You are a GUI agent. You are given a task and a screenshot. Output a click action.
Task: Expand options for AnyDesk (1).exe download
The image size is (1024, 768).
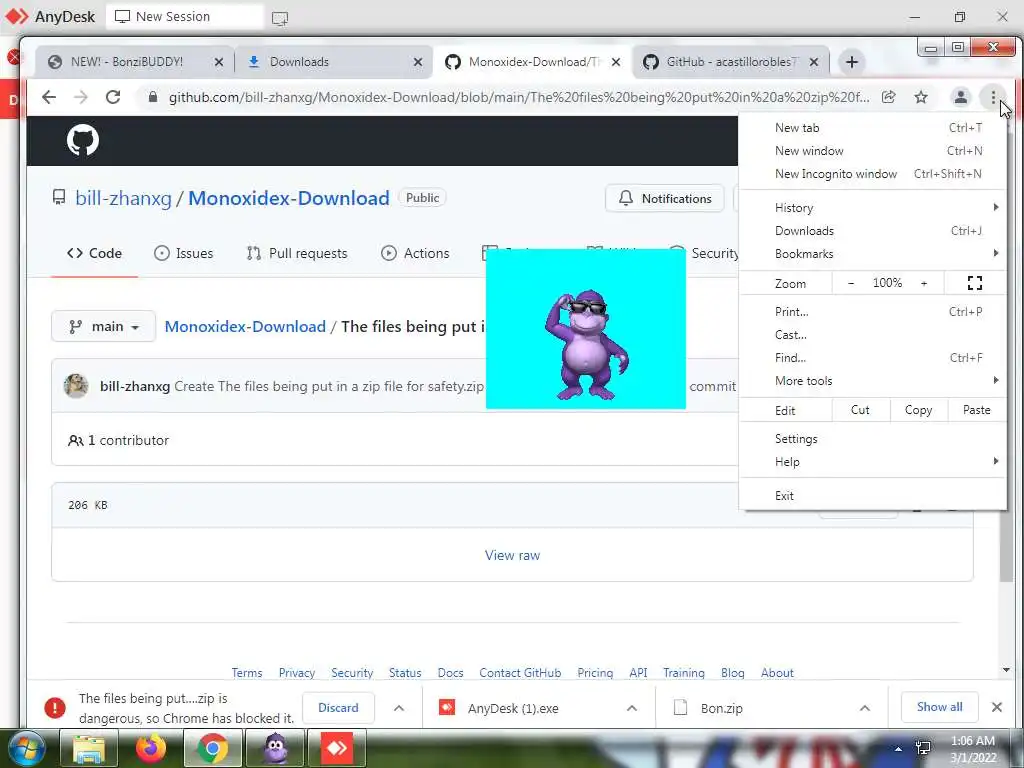(x=632, y=708)
